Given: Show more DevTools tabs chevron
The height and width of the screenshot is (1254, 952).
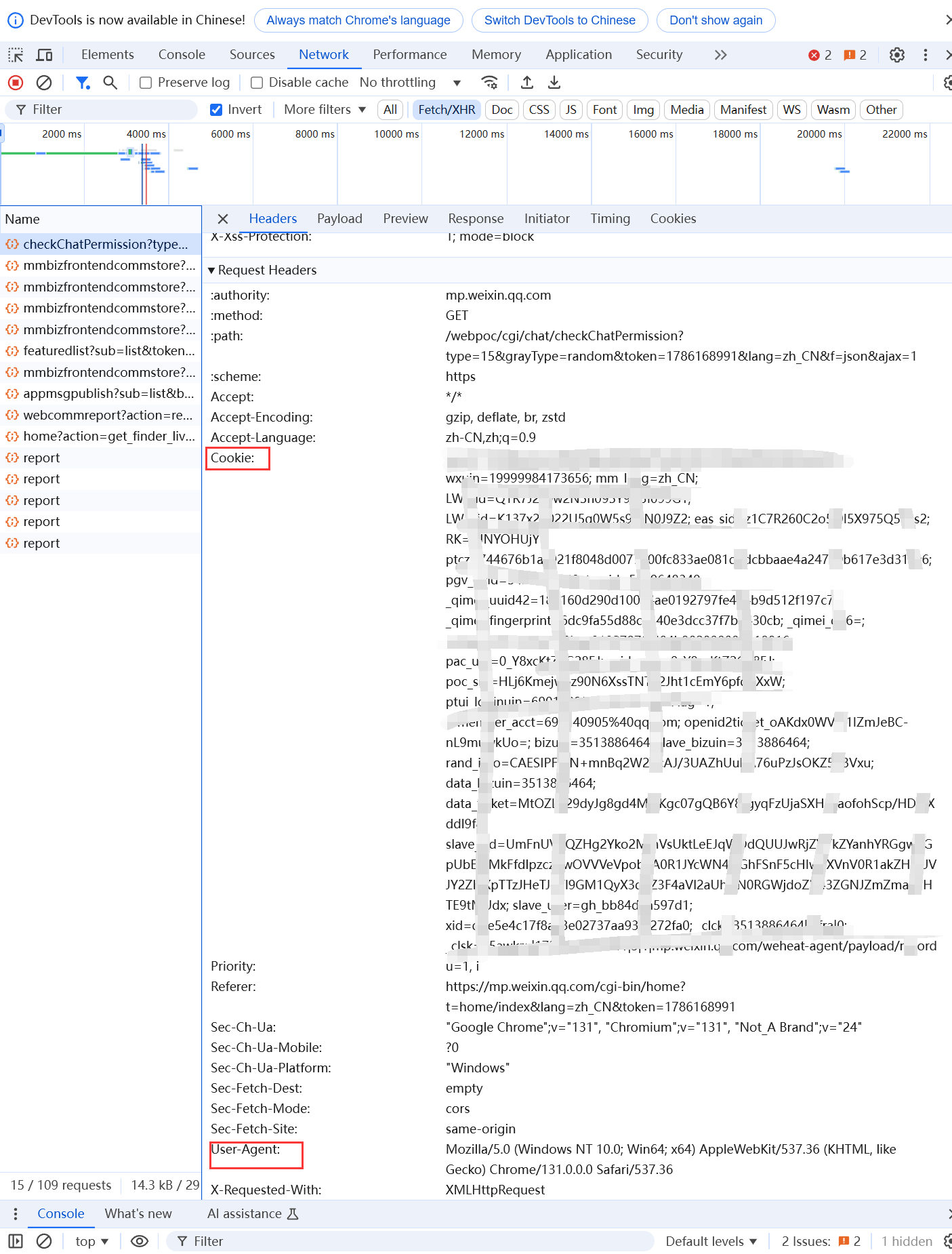Looking at the screenshot, I should point(721,55).
